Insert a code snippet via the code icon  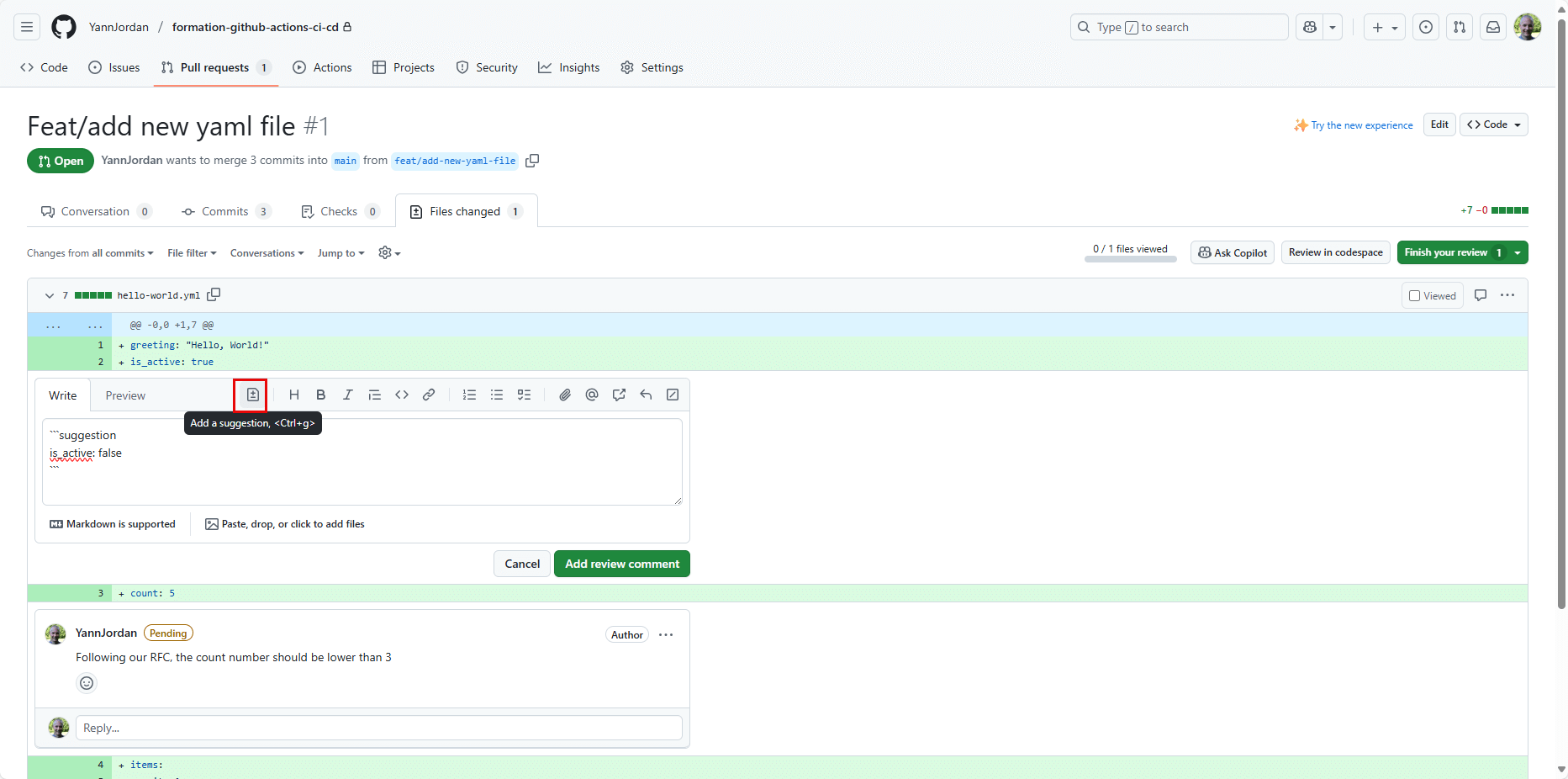click(x=401, y=395)
